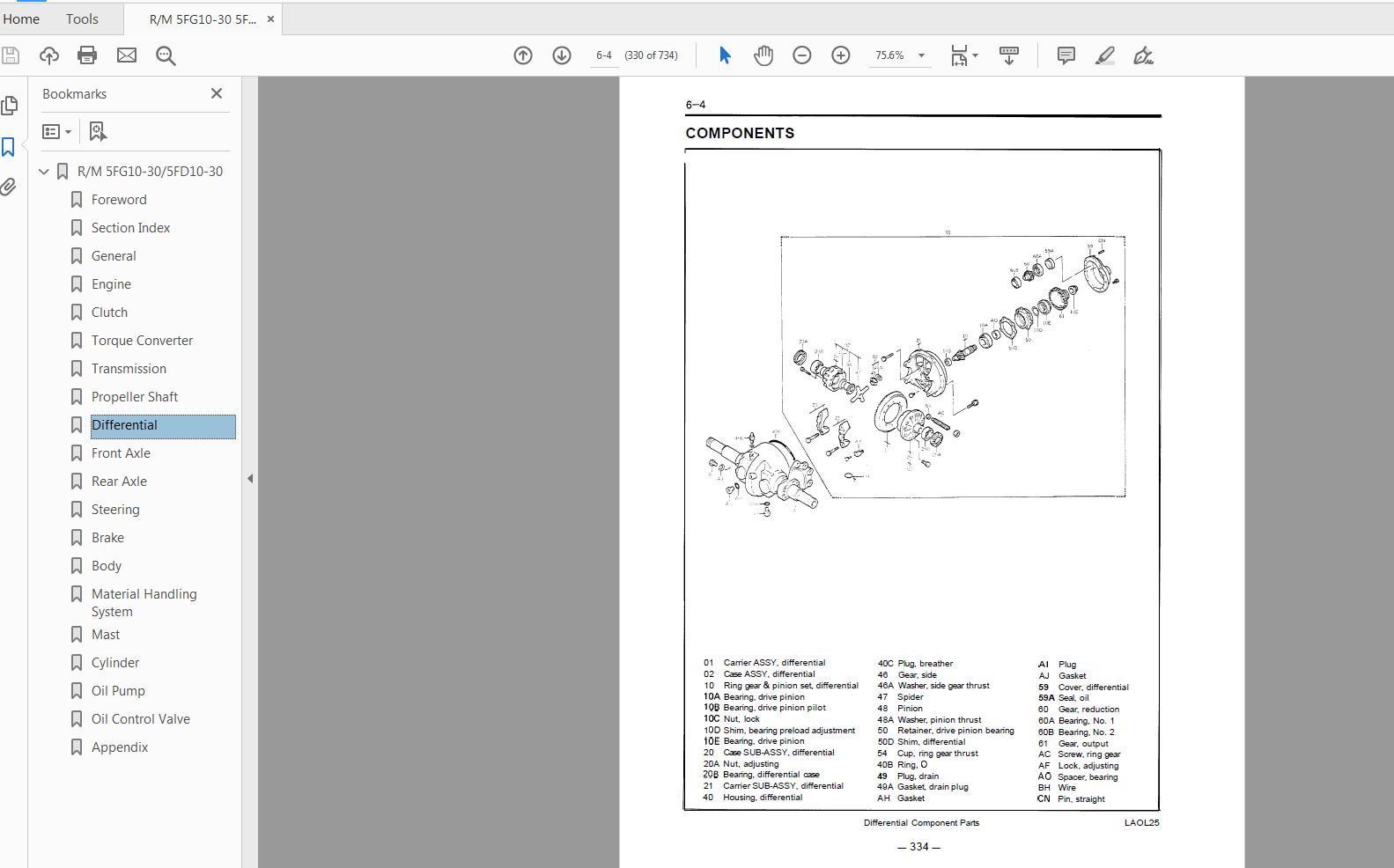Screen dimensions: 1394x868
Task: Go to previous page arrow
Action: pyautogui.click(x=523, y=55)
